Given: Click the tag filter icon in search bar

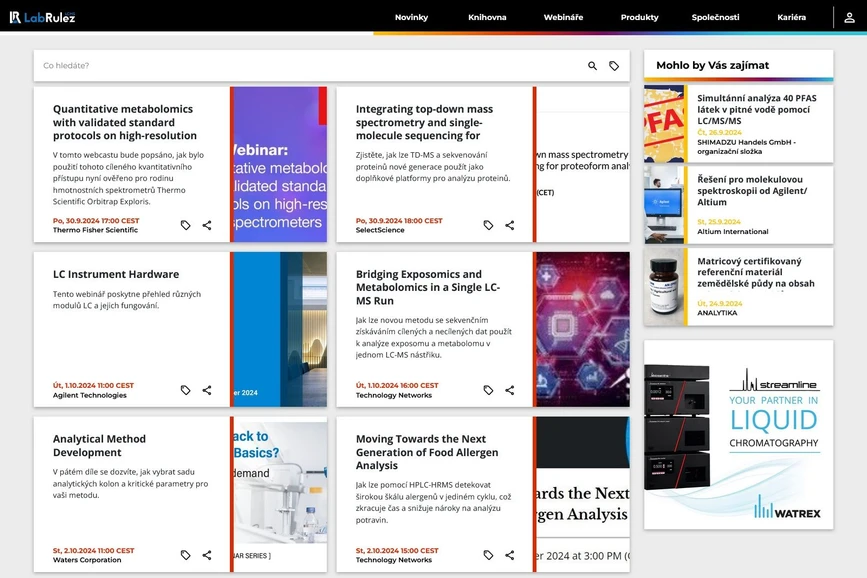Looking at the screenshot, I should coord(614,66).
